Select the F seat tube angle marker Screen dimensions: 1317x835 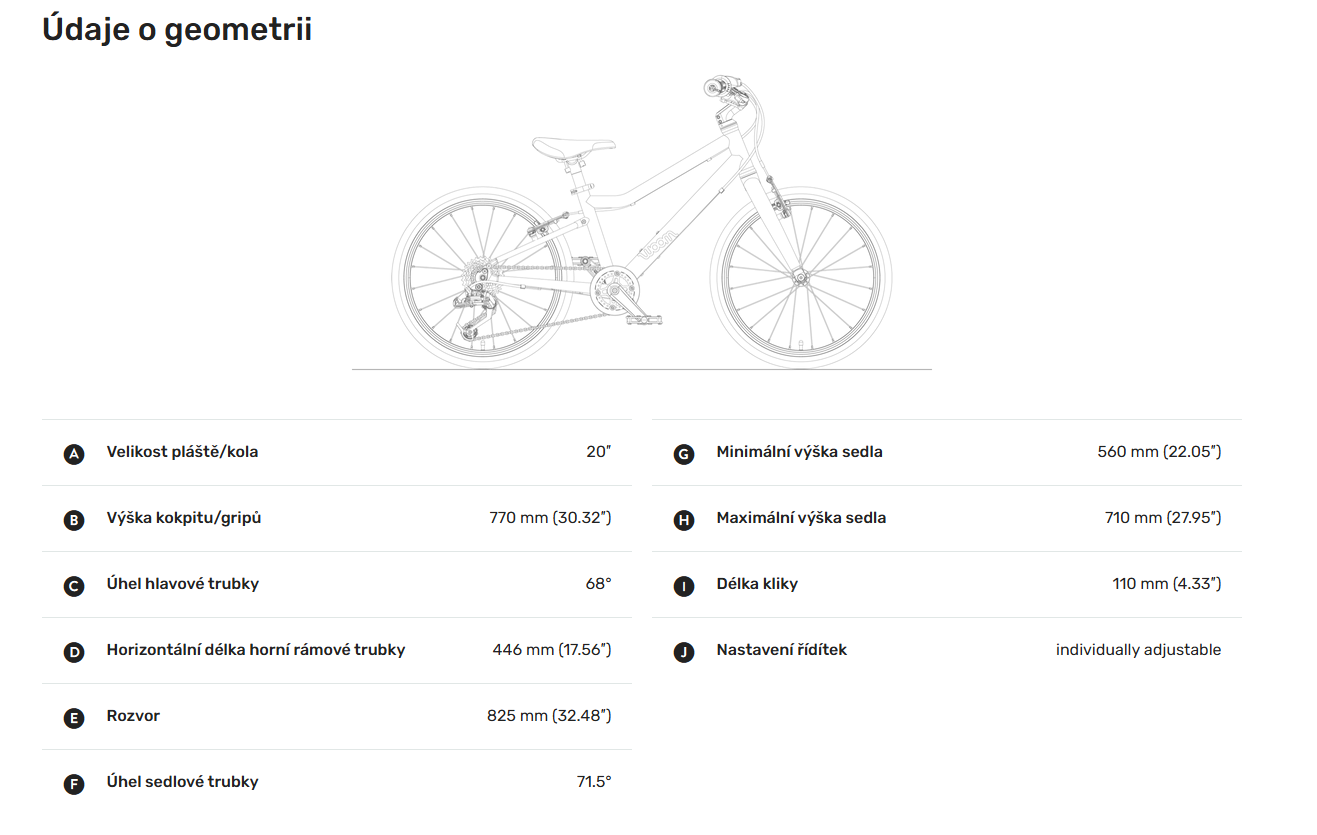click(x=74, y=784)
